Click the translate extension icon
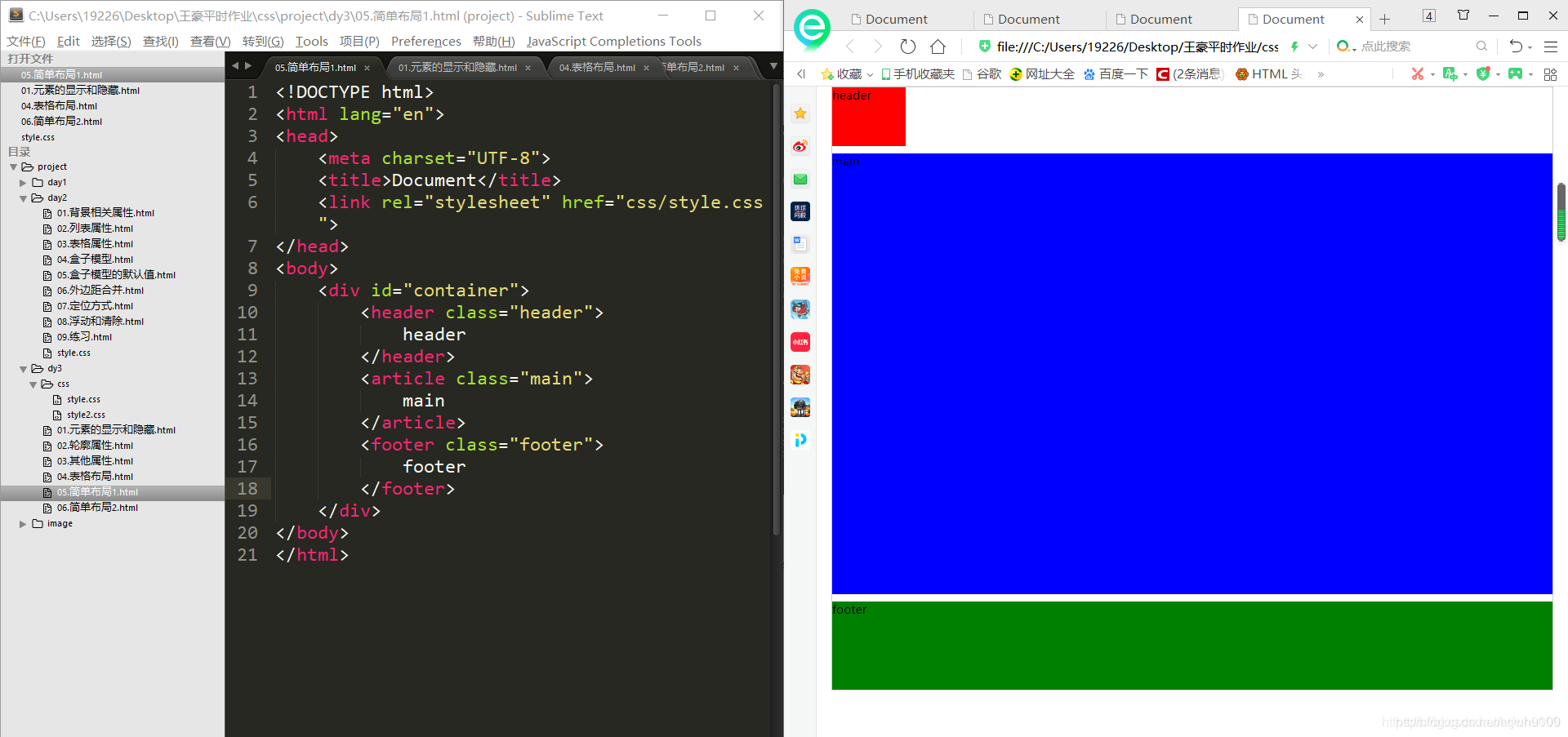This screenshot has width=1568, height=737. click(x=1450, y=74)
